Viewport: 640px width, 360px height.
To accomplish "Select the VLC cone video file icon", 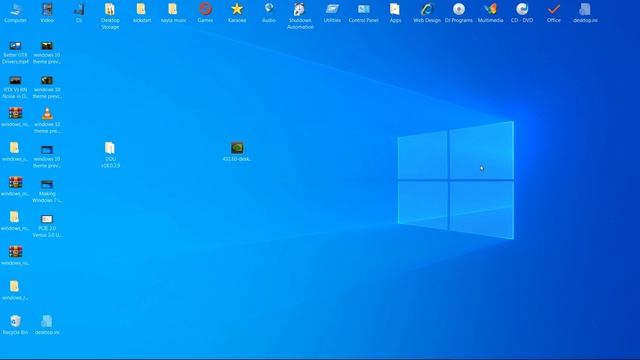I will coord(47,120).
